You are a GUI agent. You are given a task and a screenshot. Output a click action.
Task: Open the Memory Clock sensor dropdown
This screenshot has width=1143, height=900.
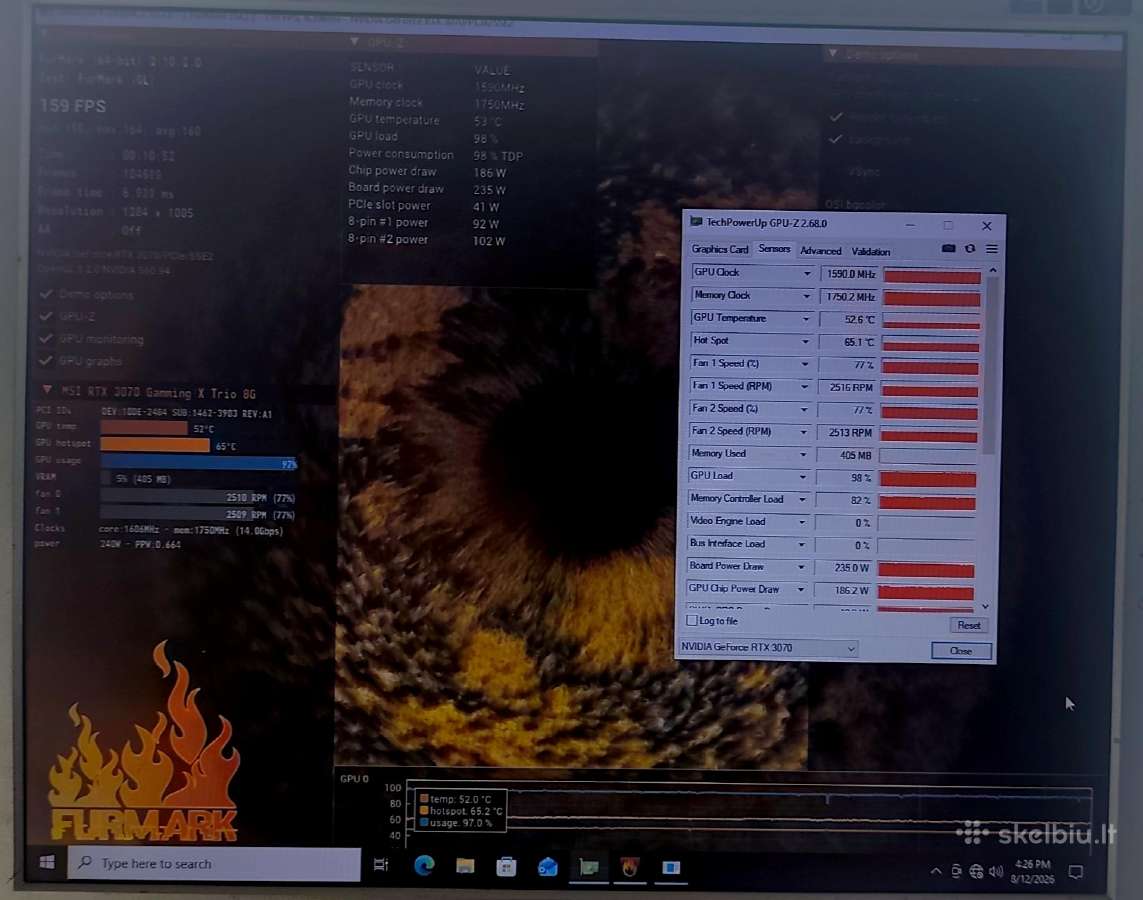pos(806,296)
